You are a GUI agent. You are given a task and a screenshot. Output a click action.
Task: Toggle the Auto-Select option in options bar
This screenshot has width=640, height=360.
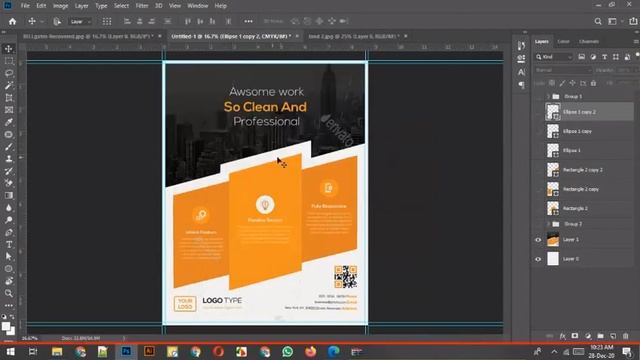57,21
